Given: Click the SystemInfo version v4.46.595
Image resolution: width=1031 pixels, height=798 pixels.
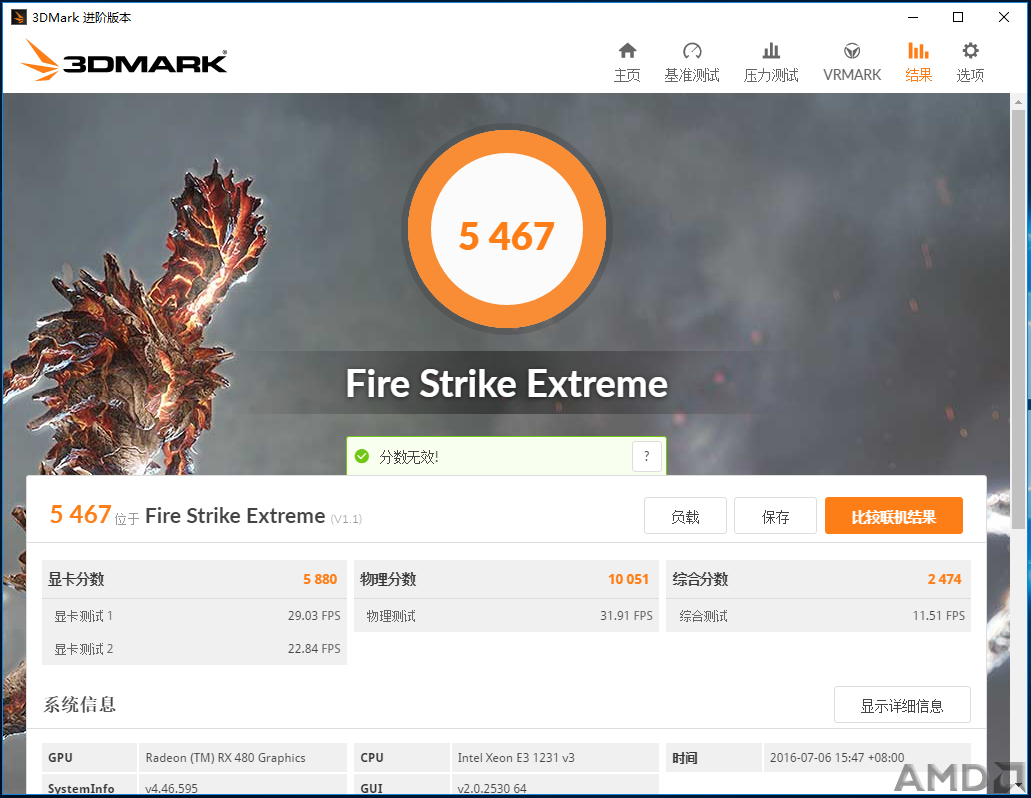Looking at the screenshot, I should click(x=171, y=788).
